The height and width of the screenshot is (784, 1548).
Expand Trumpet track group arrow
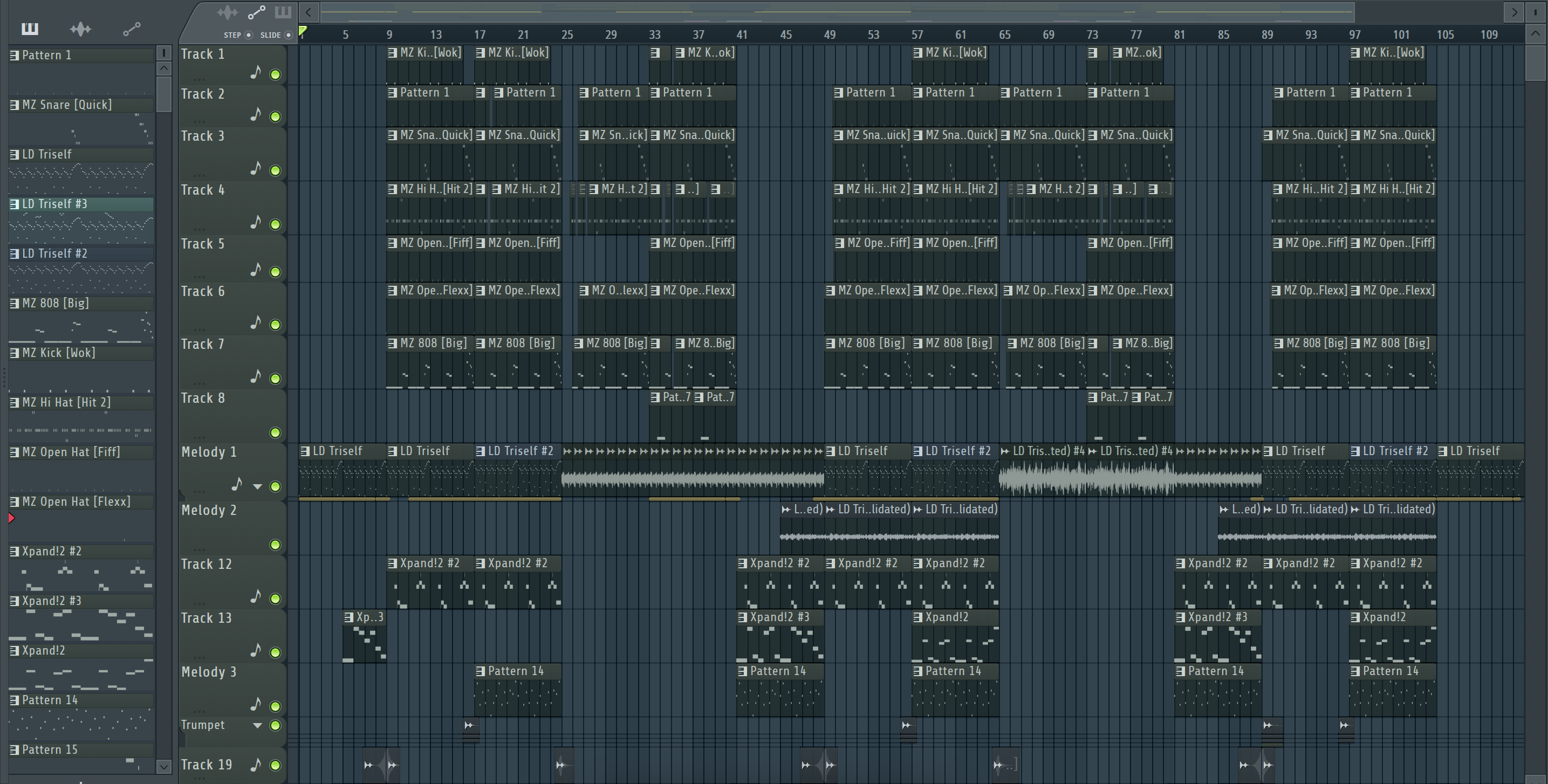click(257, 725)
